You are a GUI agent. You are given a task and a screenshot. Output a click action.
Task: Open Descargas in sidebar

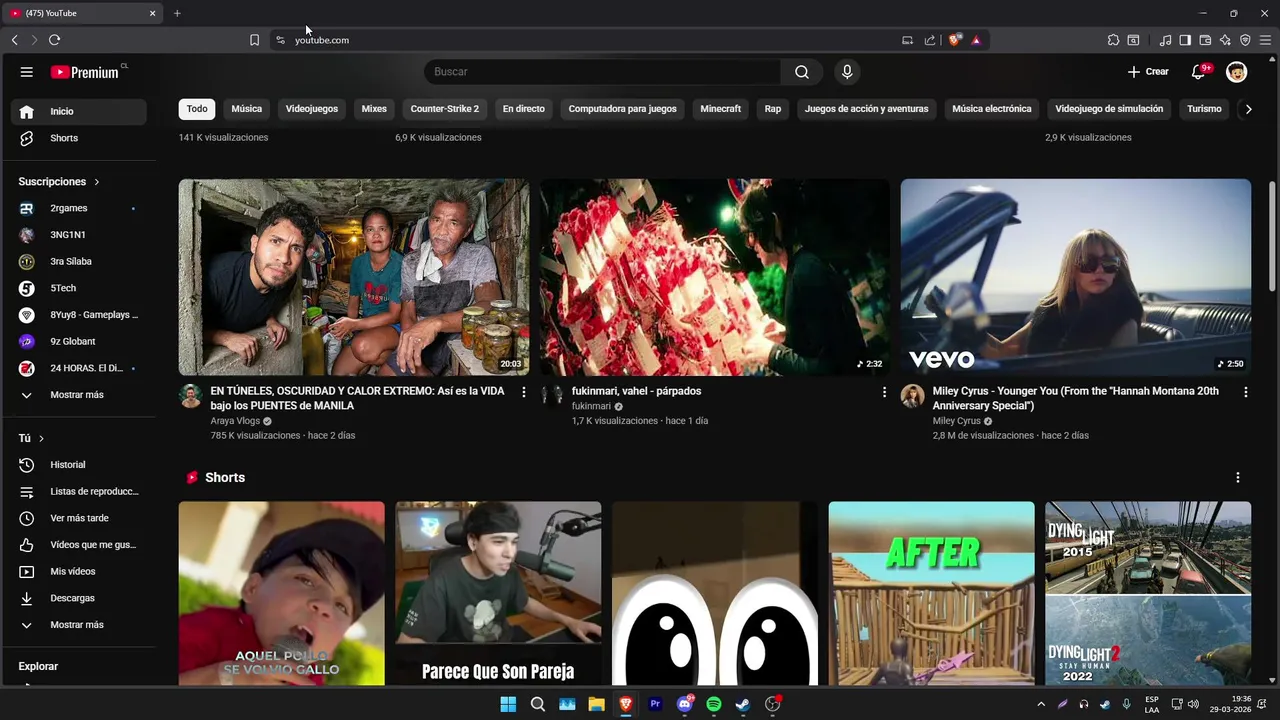click(x=79, y=598)
